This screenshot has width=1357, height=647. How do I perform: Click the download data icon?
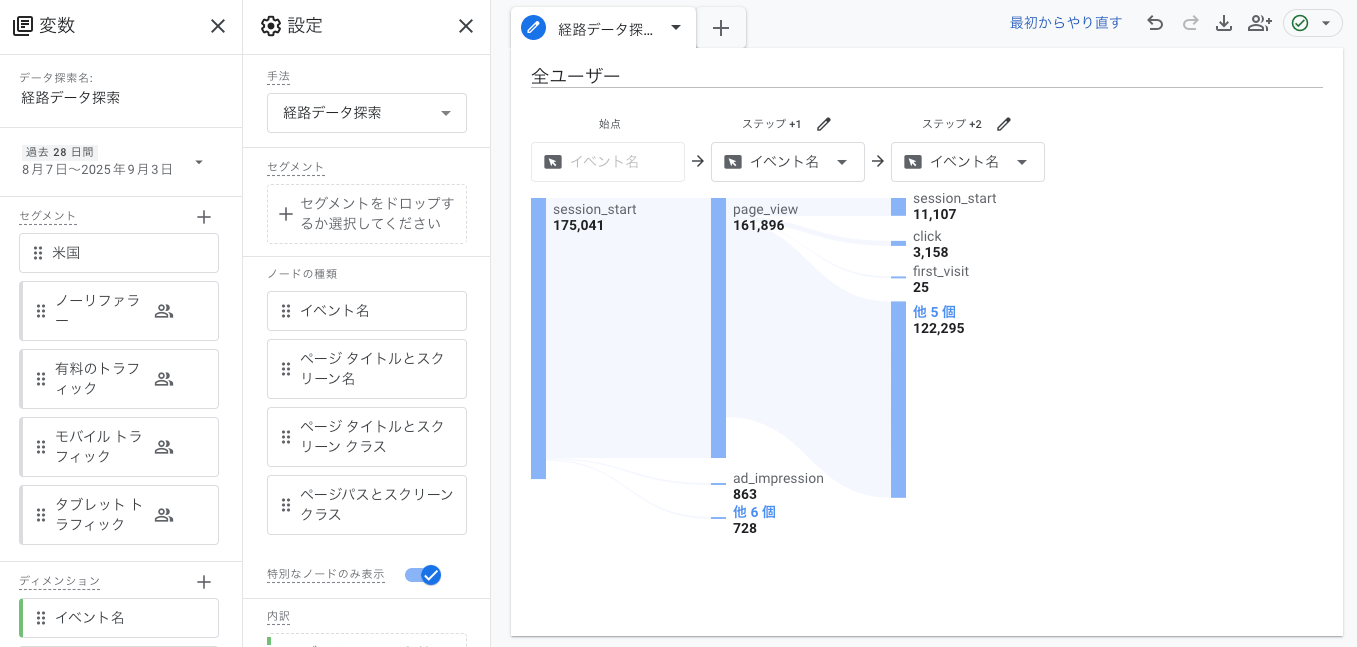pos(1224,22)
